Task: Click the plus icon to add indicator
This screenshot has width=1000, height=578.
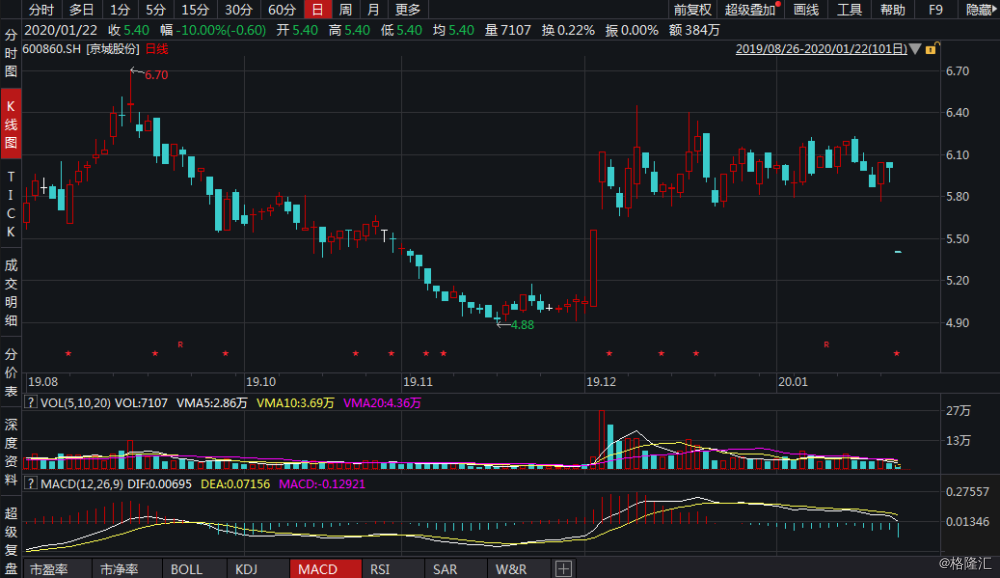Action: point(563,569)
